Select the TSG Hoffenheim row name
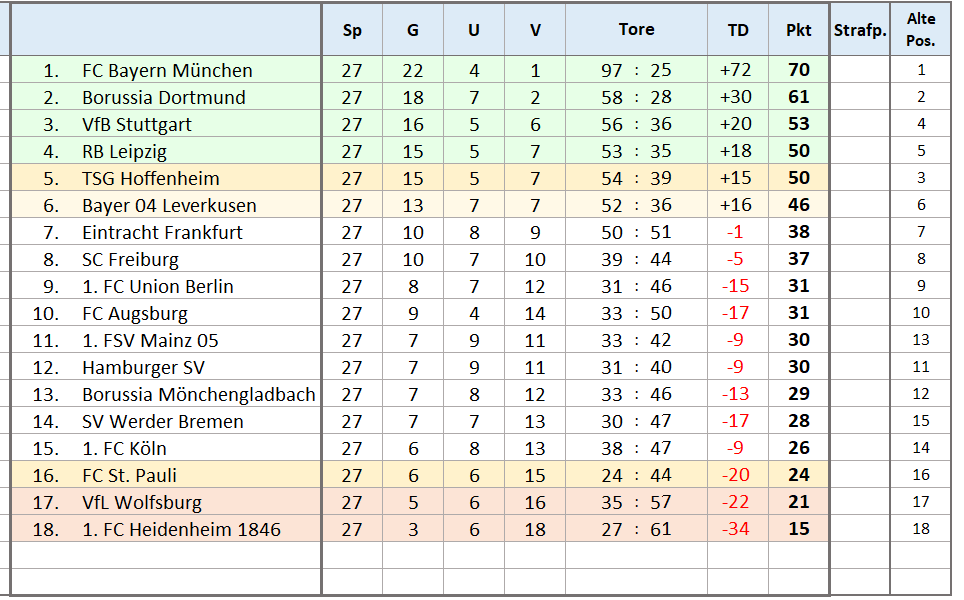 [x=150, y=178]
